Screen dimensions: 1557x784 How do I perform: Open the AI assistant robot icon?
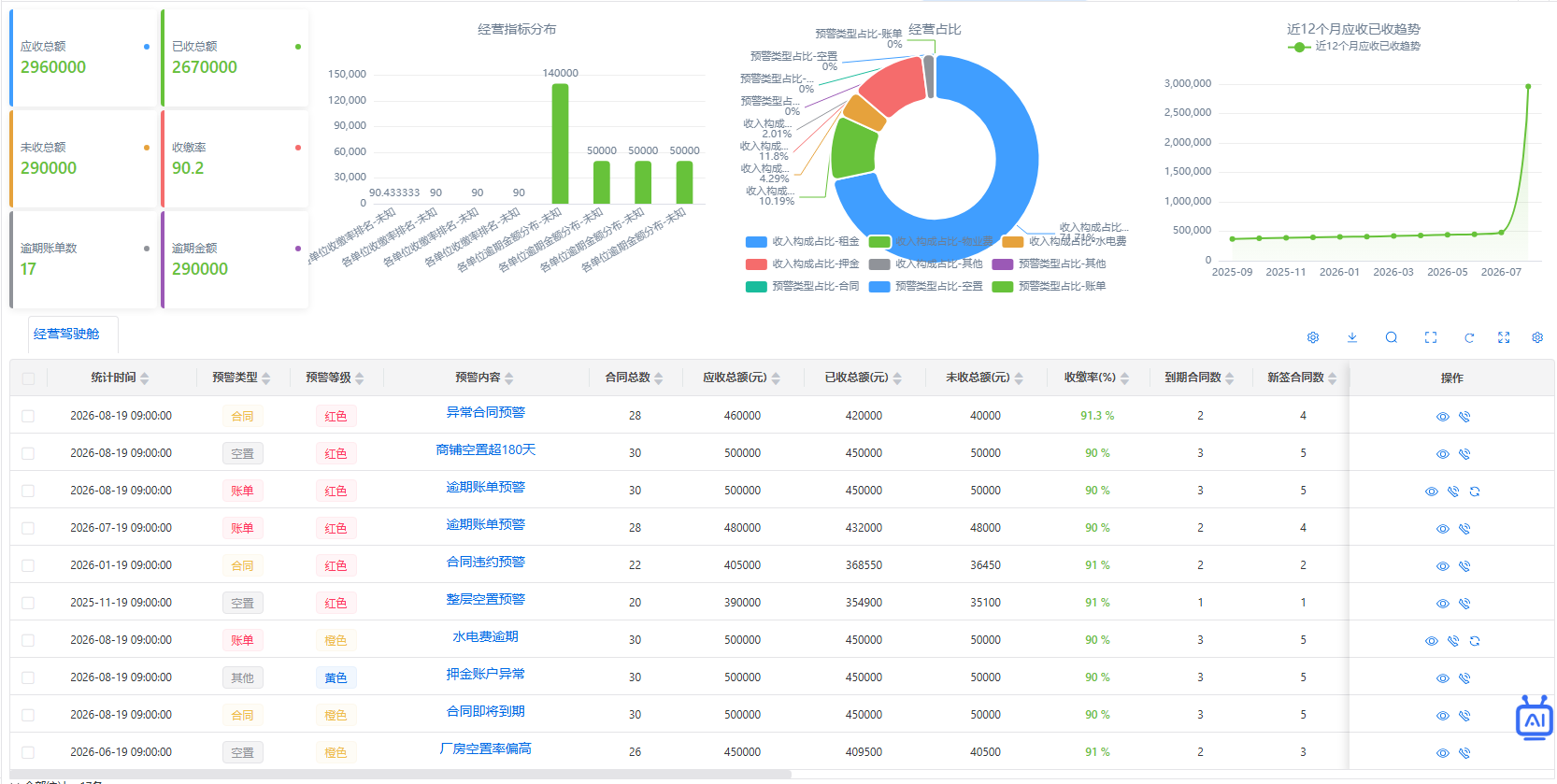point(1535,718)
